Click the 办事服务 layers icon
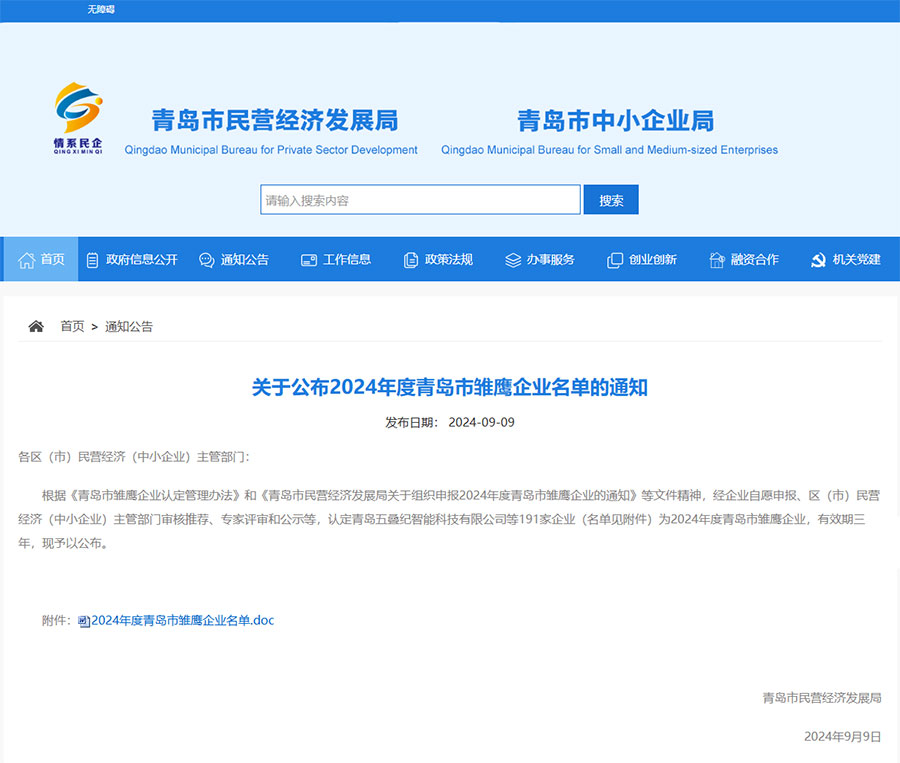This screenshot has width=900, height=763. coord(513,260)
